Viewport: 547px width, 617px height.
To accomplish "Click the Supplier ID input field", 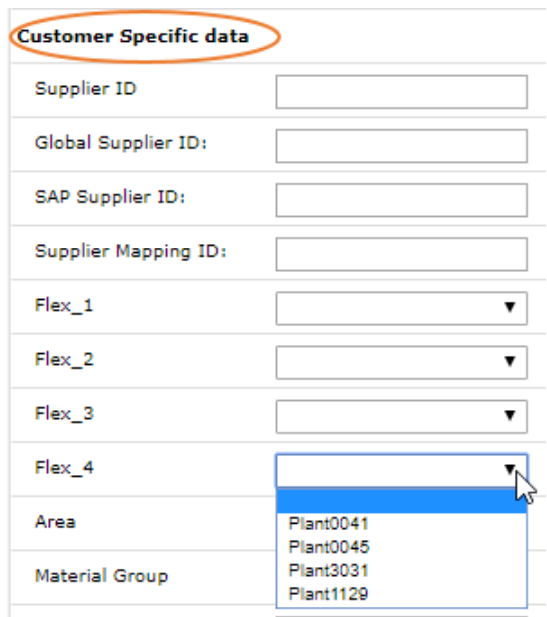I will click(401, 92).
